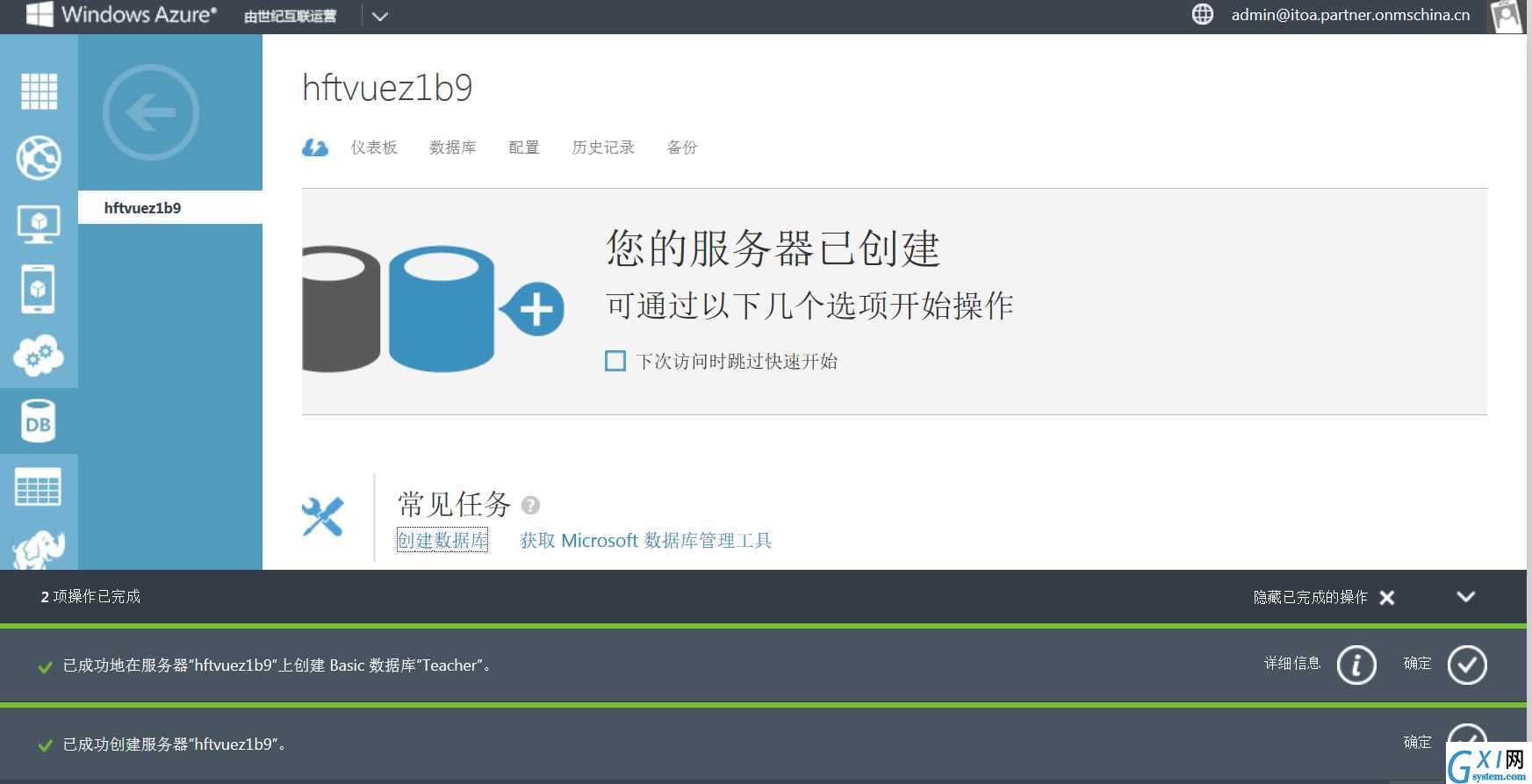The height and width of the screenshot is (784, 1532).
Task: Select the SQL Databases DB icon in sidebar
Action: coord(39,421)
